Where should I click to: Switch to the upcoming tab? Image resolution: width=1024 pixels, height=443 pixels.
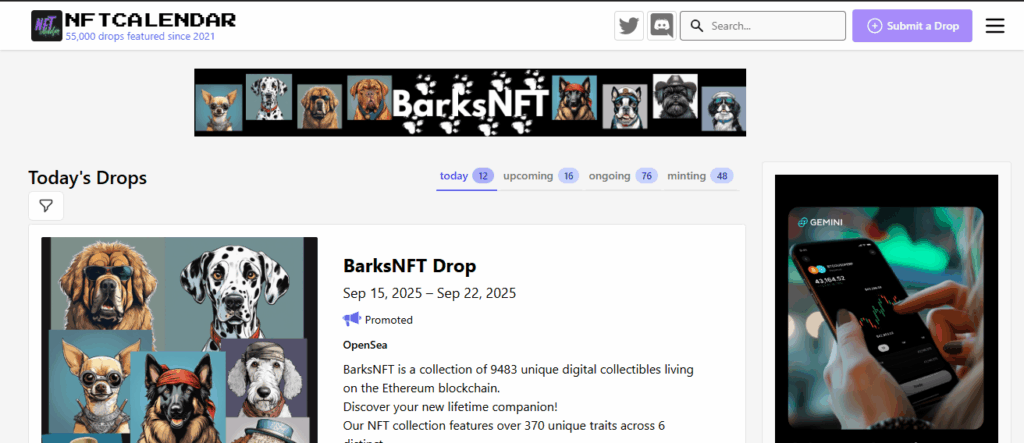tap(541, 176)
